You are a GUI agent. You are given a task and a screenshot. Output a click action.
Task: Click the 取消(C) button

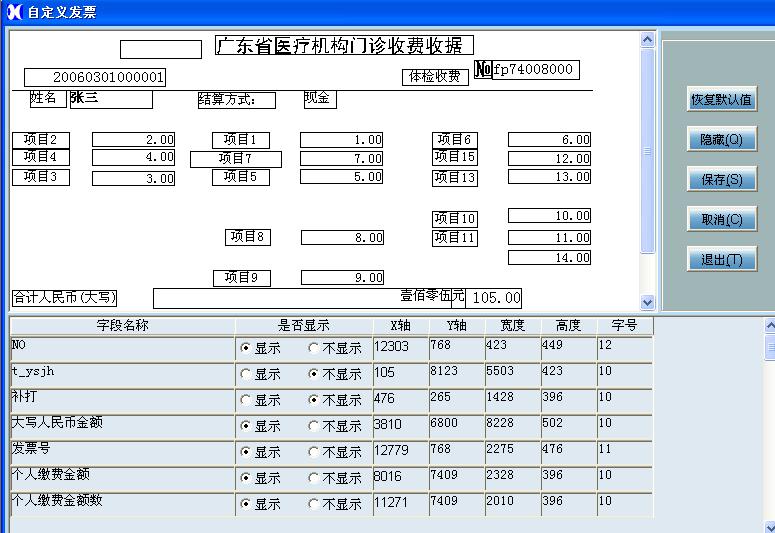[721, 219]
